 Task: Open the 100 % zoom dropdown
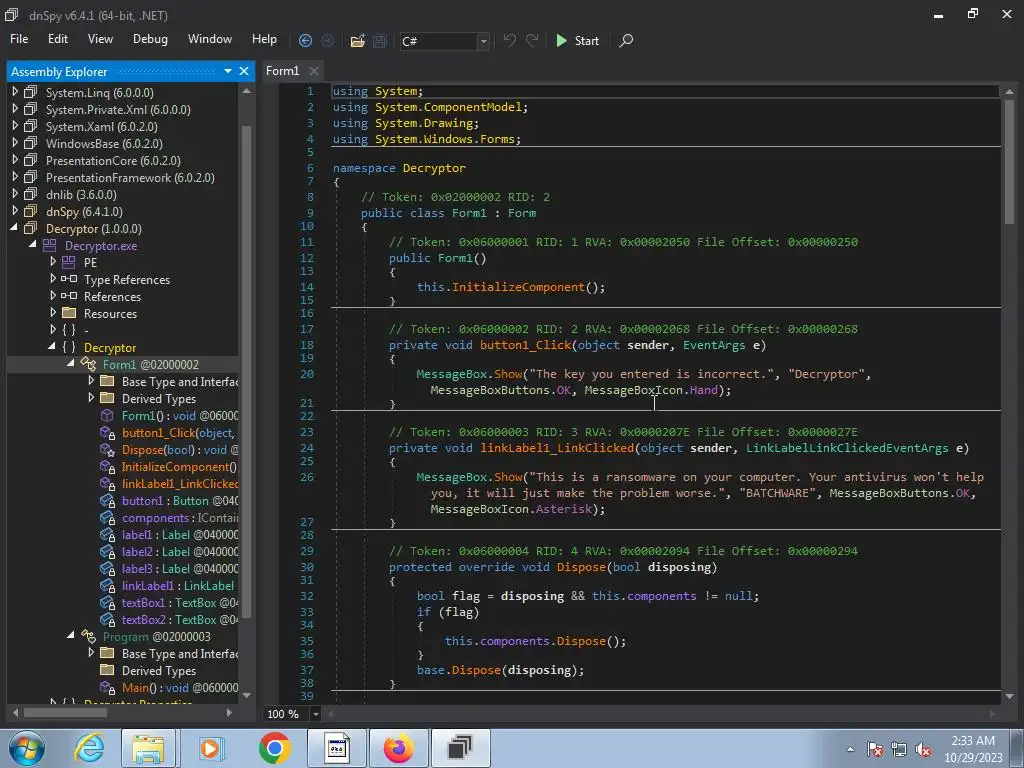click(x=315, y=714)
